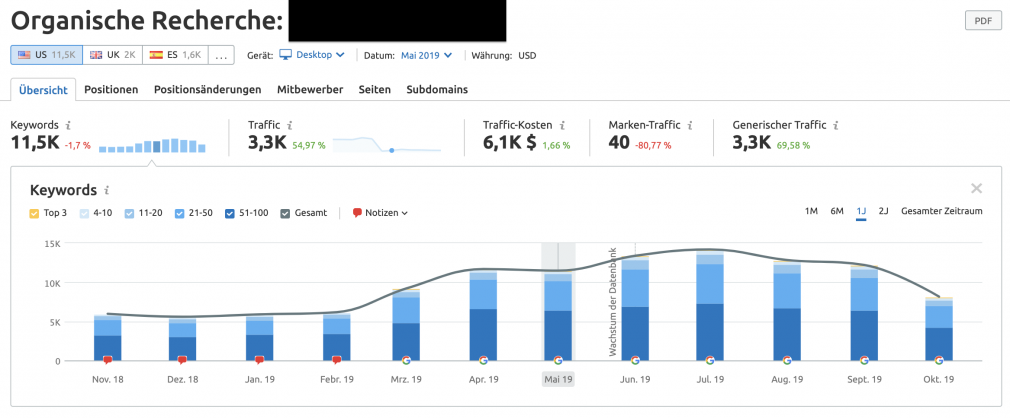Toggle the Gesamt line checkbox
This screenshot has width=1010, height=418.
click(x=285, y=213)
